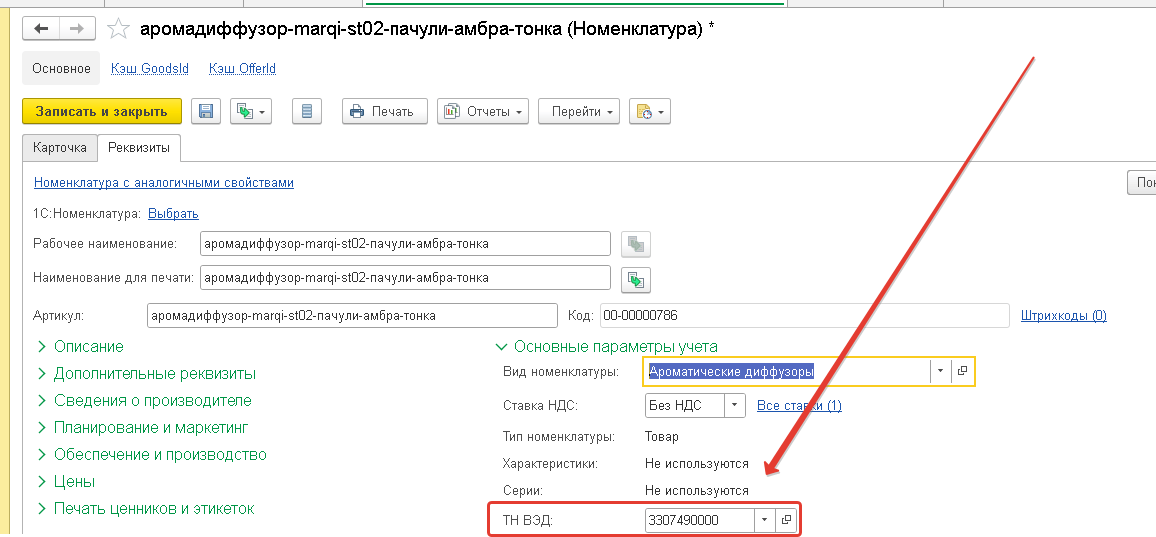Click the document list icon in toolbar
1156x537 pixels.
pyautogui.click(x=307, y=111)
